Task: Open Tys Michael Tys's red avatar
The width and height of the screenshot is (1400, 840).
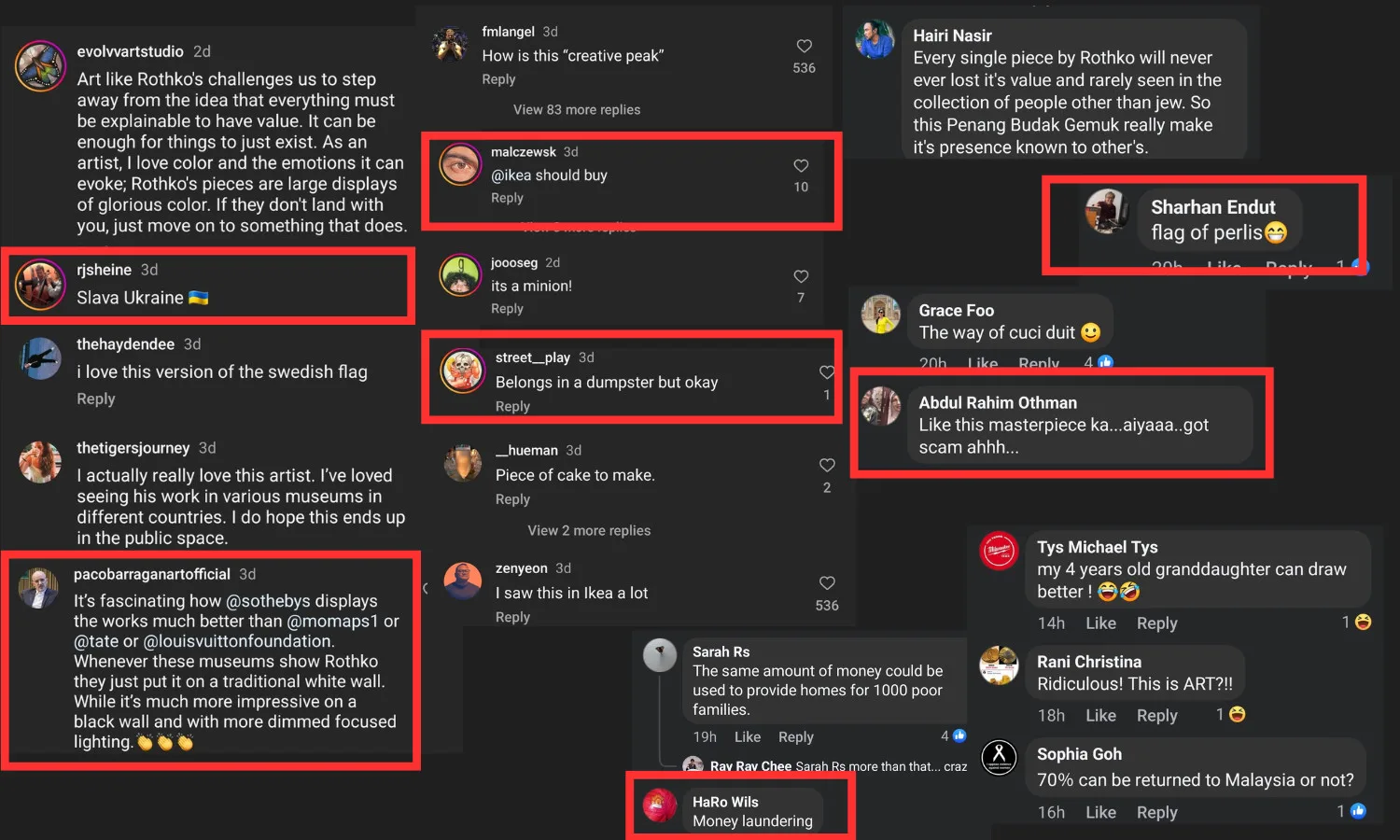Action: (x=999, y=551)
